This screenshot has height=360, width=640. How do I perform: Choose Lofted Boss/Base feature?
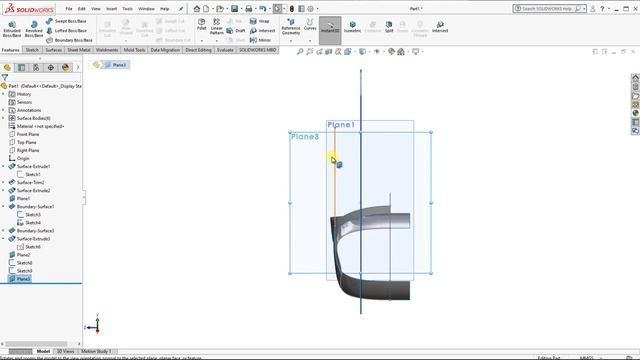[66, 31]
